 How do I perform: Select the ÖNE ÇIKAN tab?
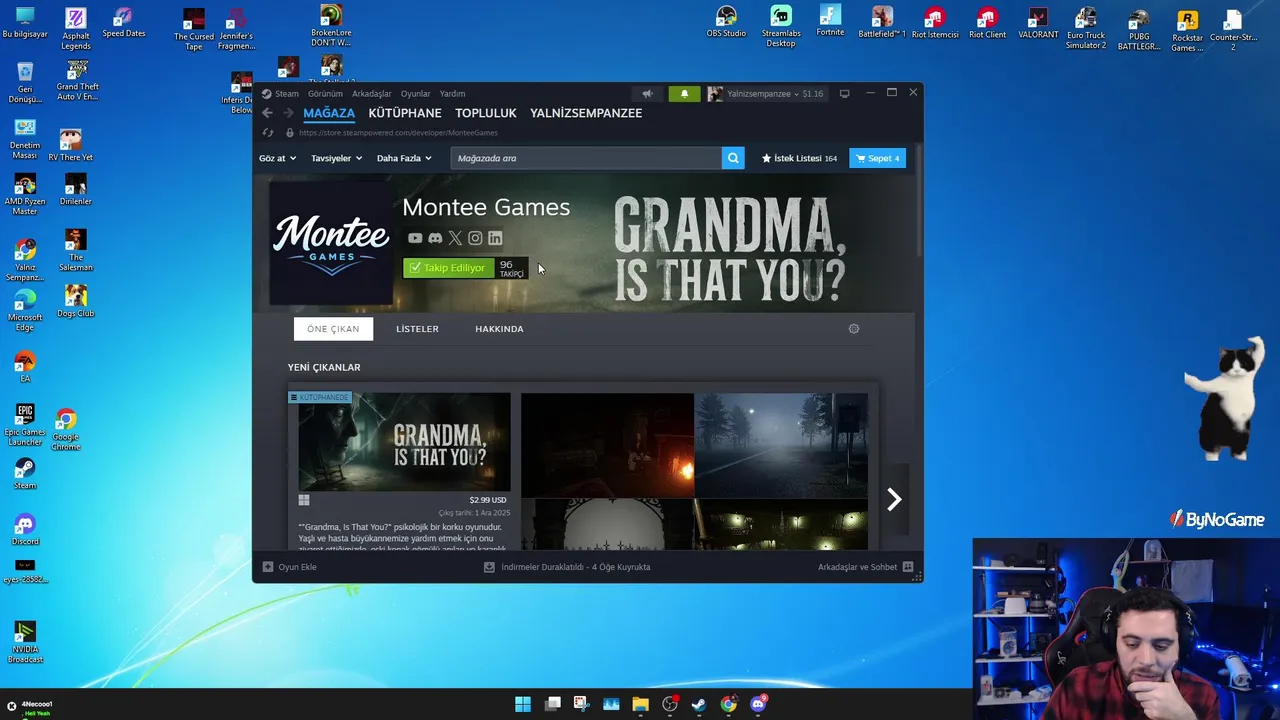(x=333, y=329)
